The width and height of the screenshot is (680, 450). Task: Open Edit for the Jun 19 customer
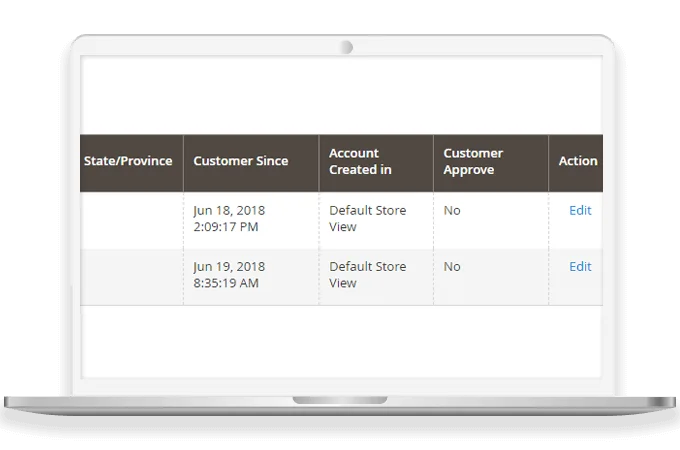580,267
